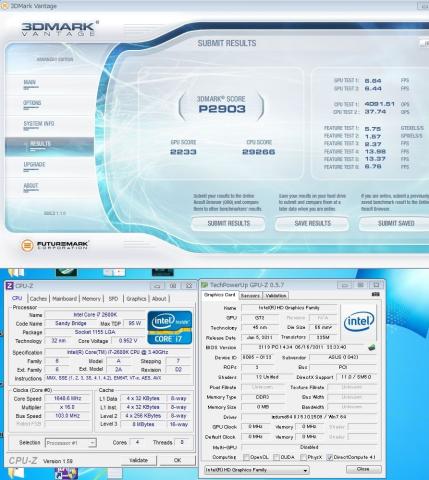429x480 pixels.
Task: Click the 3DMark Vantage logo
Action: [x=60, y=29]
